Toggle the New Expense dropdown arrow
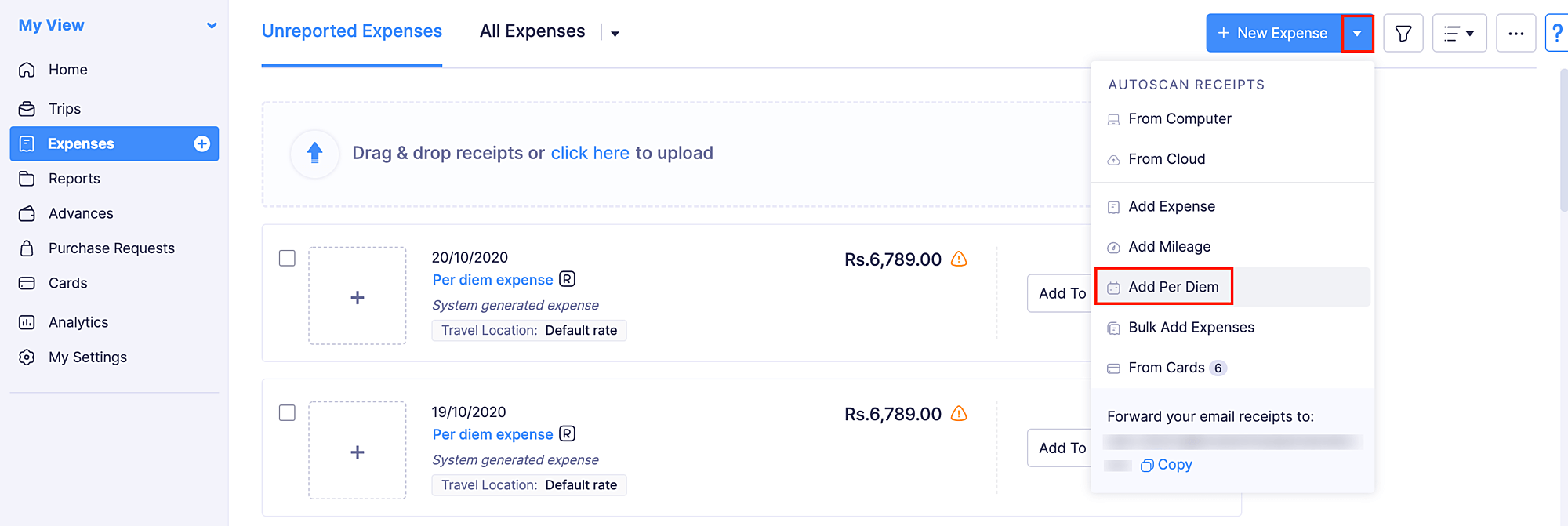 click(1357, 34)
